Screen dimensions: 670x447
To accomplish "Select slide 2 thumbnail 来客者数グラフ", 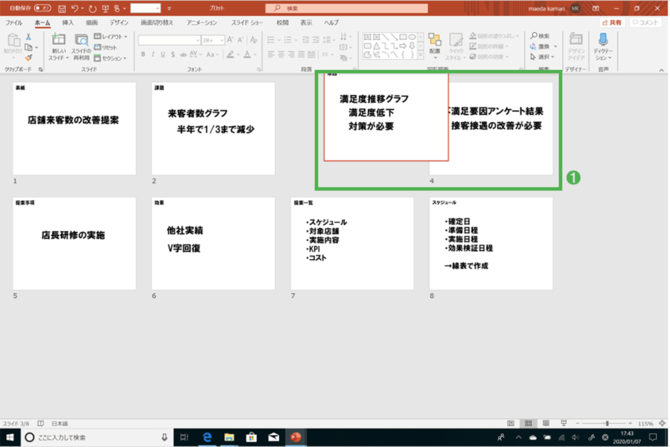I will [x=213, y=128].
